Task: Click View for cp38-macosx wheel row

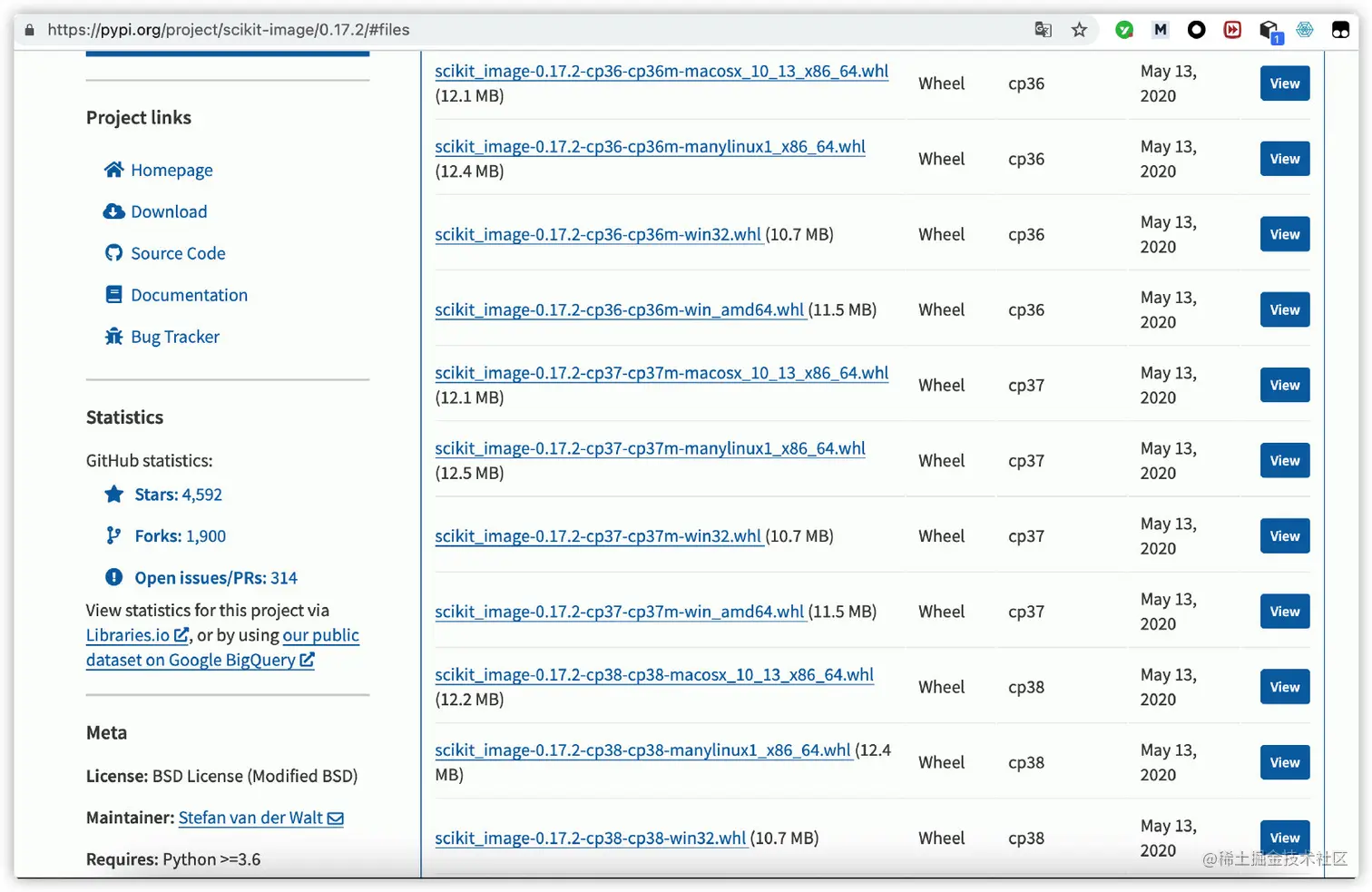Action: [x=1285, y=687]
